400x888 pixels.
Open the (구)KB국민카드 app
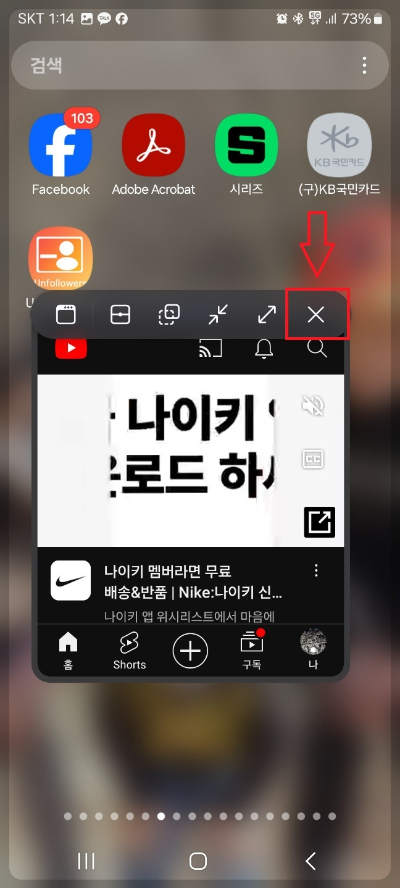339,145
